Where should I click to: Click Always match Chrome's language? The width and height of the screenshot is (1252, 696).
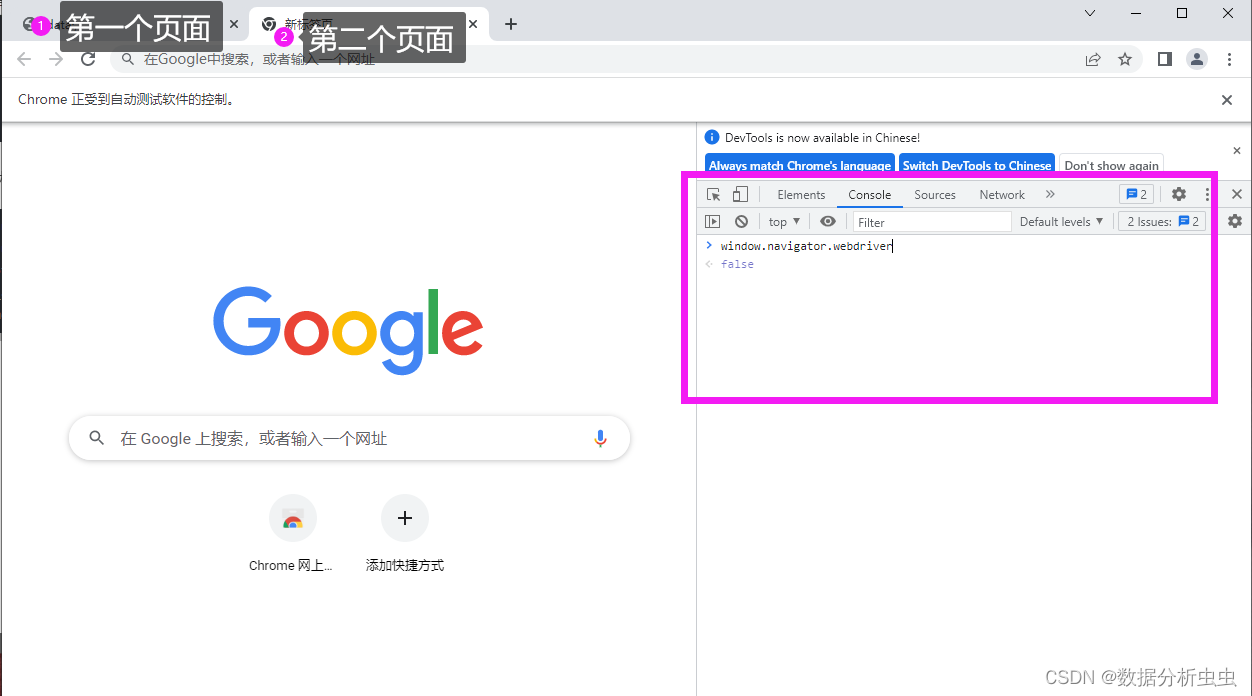(x=800, y=165)
